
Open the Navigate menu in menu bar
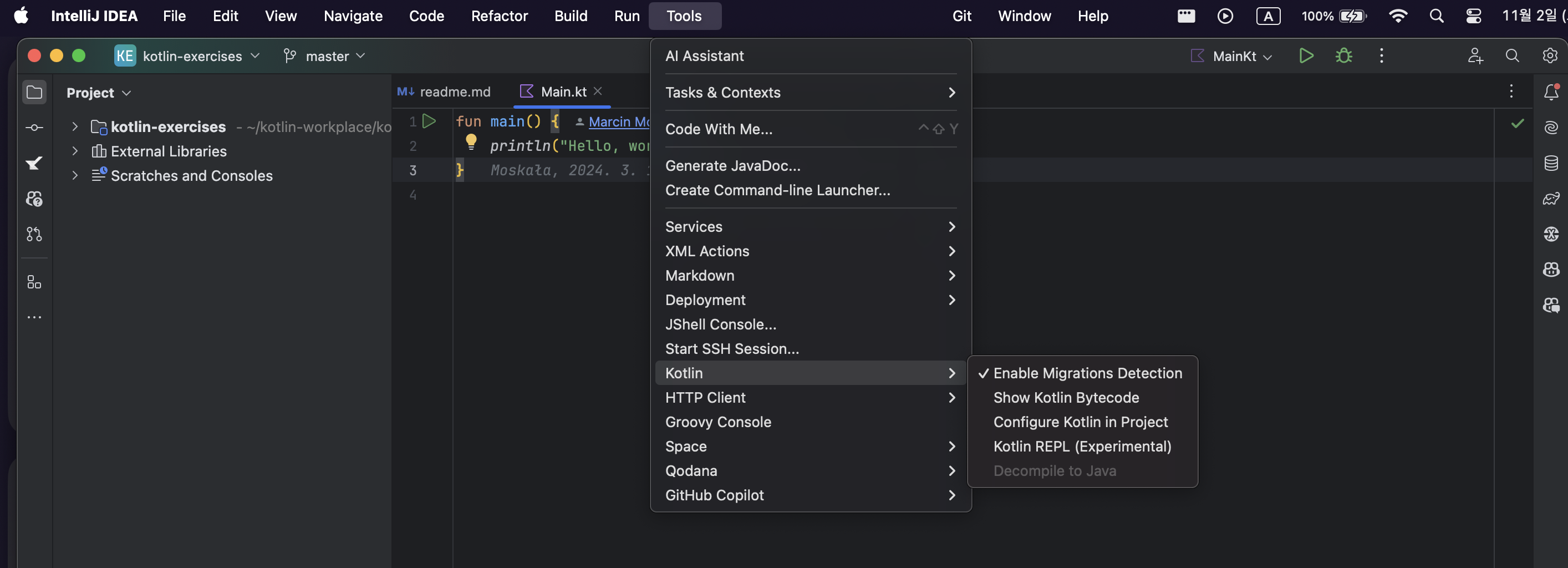tap(353, 16)
